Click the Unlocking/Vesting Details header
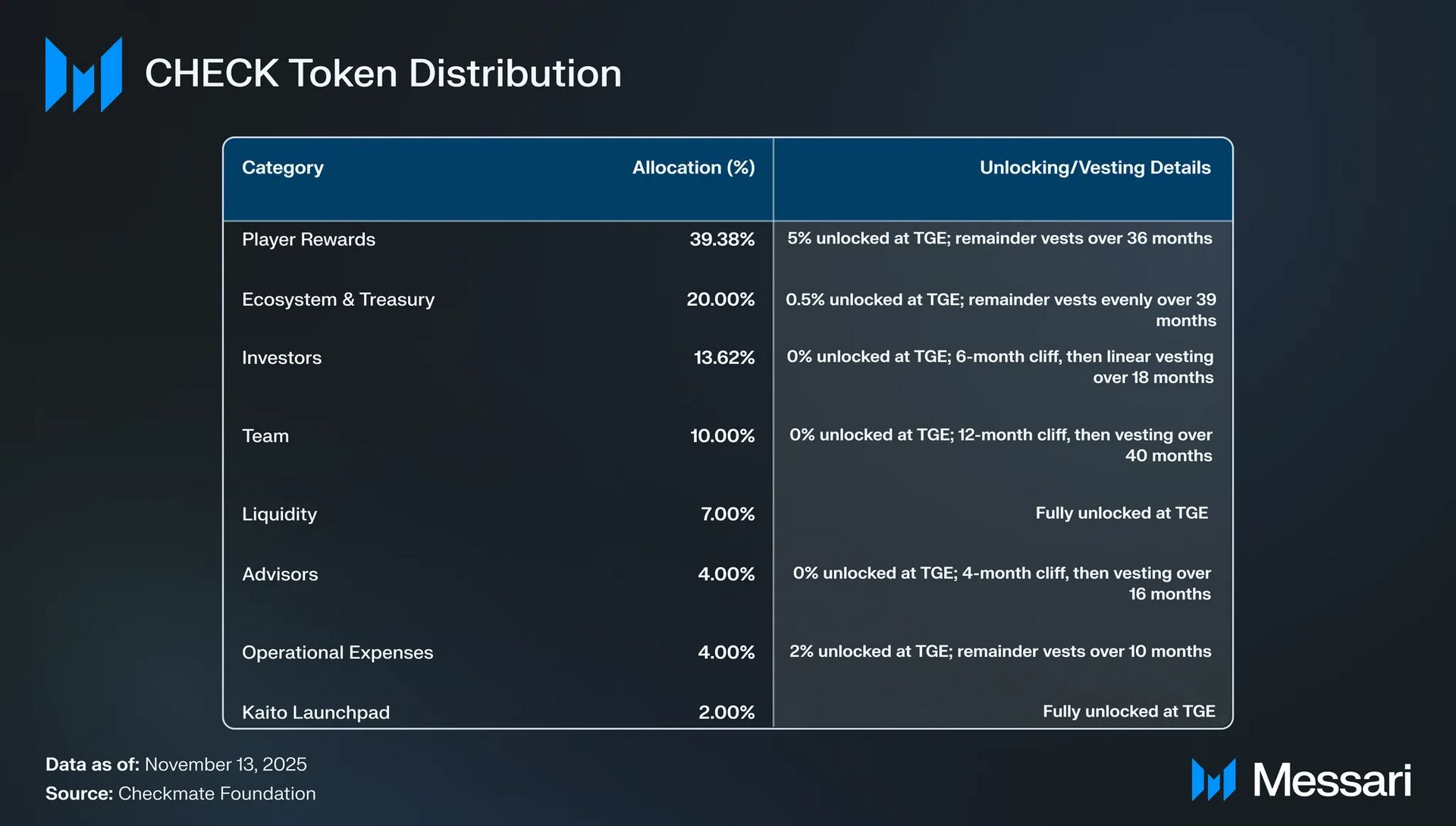 coord(1094,168)
